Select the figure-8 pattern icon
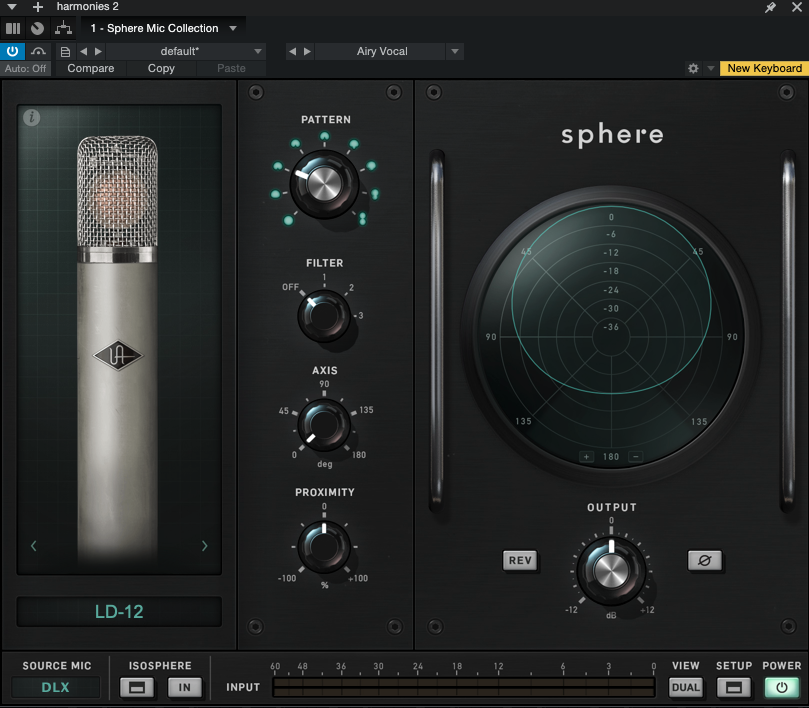 [x=362, y=218]
